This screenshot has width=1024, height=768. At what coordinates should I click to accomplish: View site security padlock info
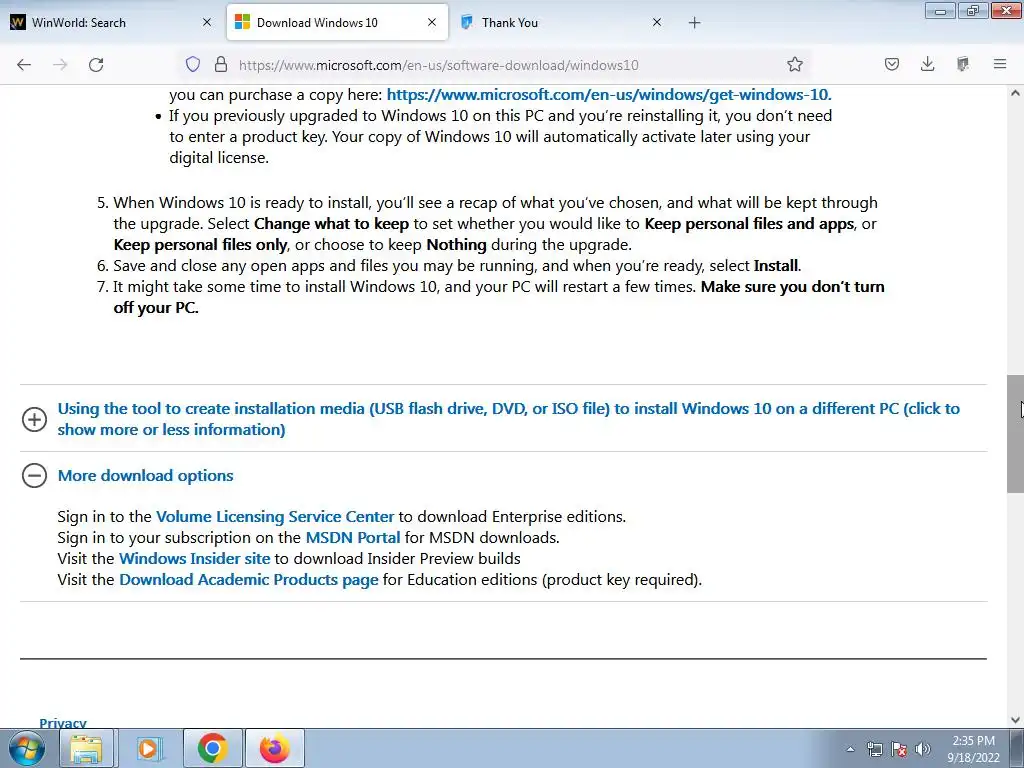tap(221, 64)
